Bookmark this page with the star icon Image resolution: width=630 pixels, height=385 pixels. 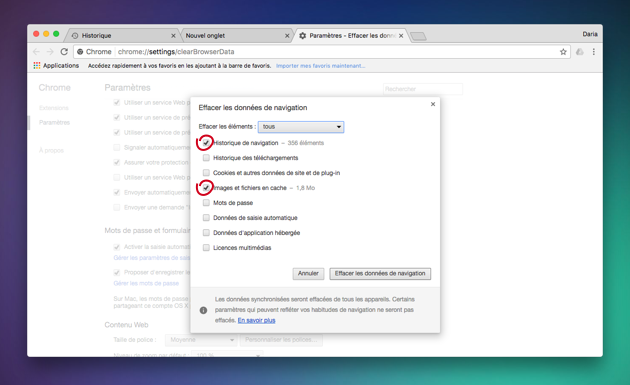(563, 52)
